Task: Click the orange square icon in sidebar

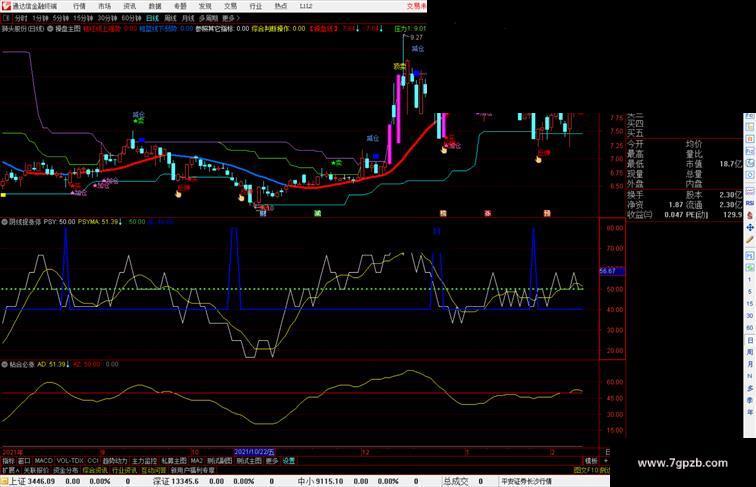Action: pos(750,139)
